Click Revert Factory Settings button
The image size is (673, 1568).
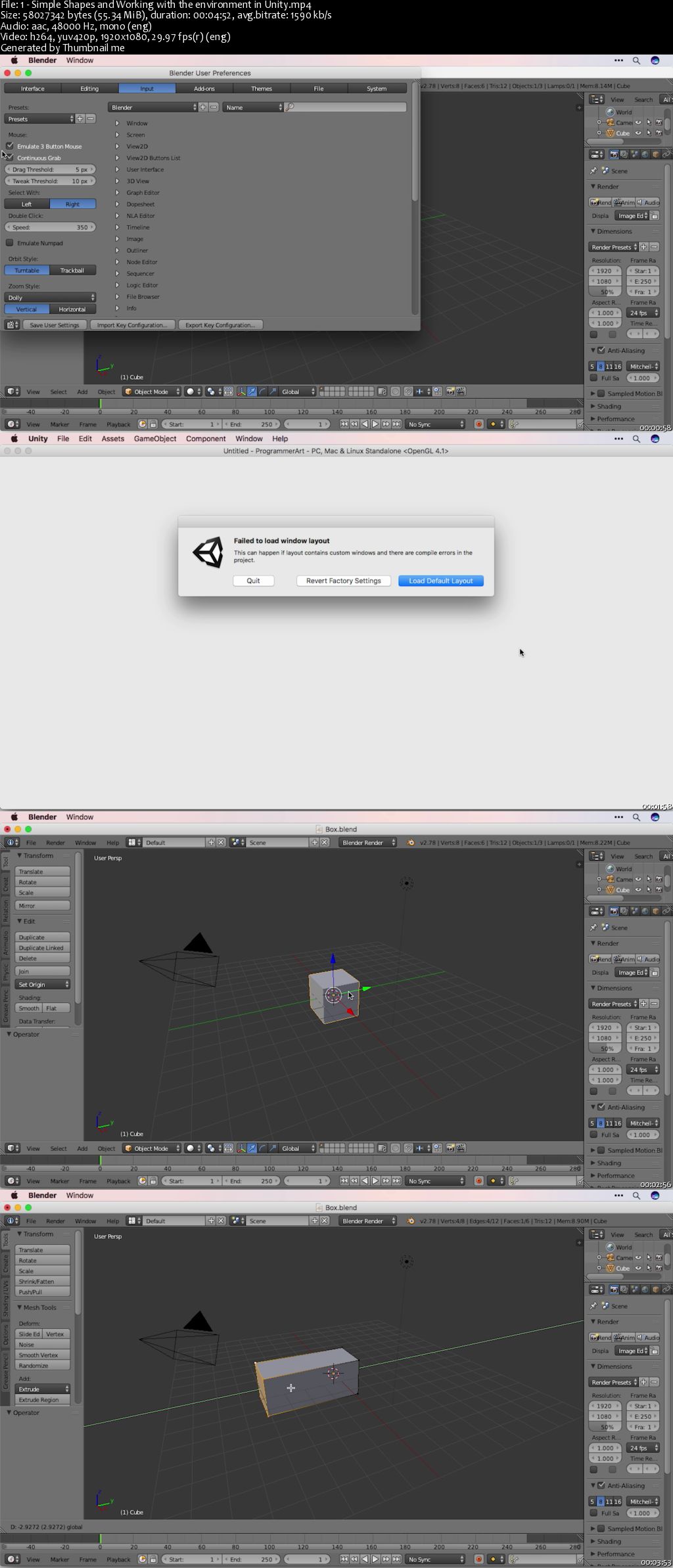(x=344, y=581)
